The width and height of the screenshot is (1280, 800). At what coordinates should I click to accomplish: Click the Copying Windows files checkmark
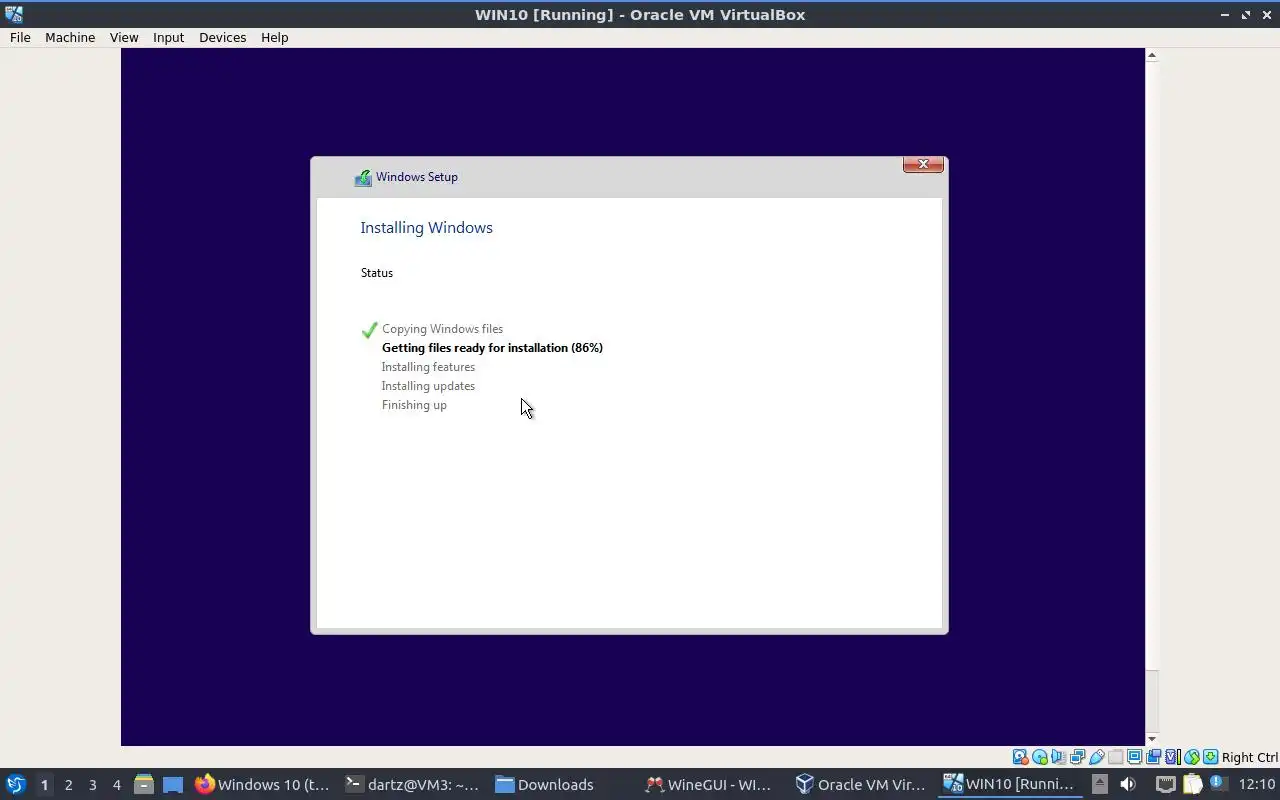[x=369, y=330]
